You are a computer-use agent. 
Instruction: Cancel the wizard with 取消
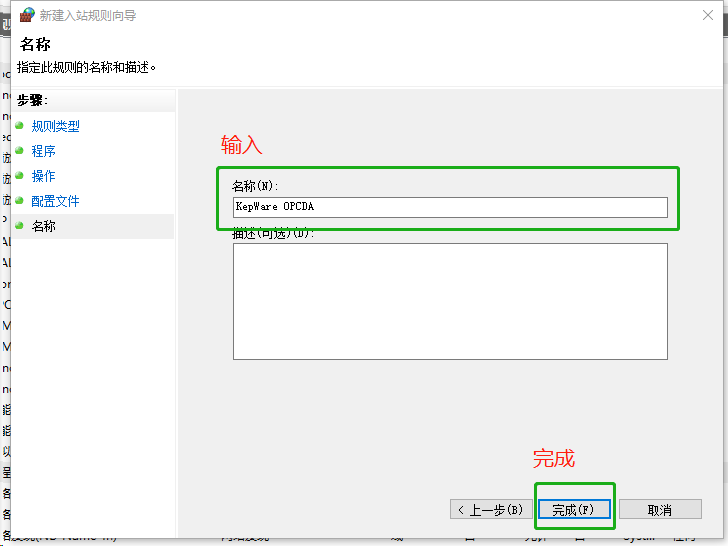pyautogui.click(x=660, y=509)
